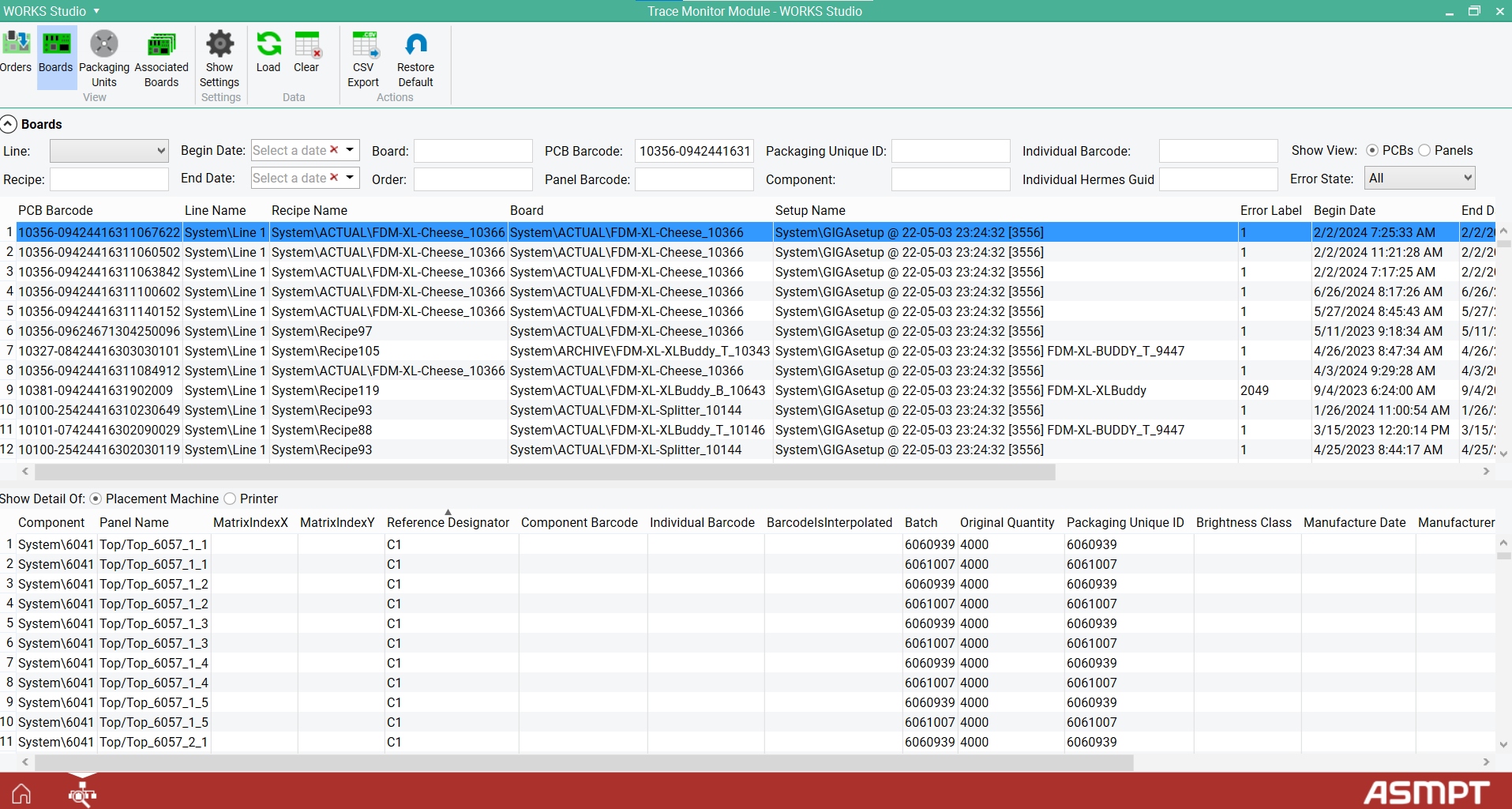Viewport: 1512px width, 809px height.
Task: Sort by Begin Date column header
Action: 1345,210
